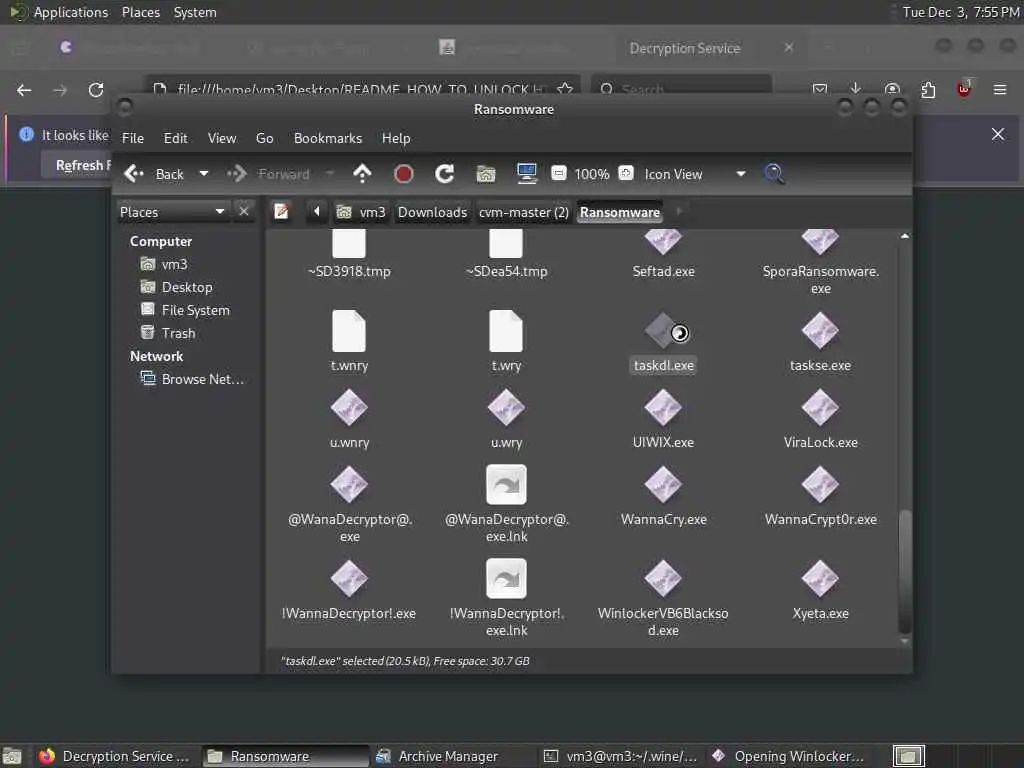Go to Home folder icon in toolbar

pyautogui.click(x=485, y=174)
